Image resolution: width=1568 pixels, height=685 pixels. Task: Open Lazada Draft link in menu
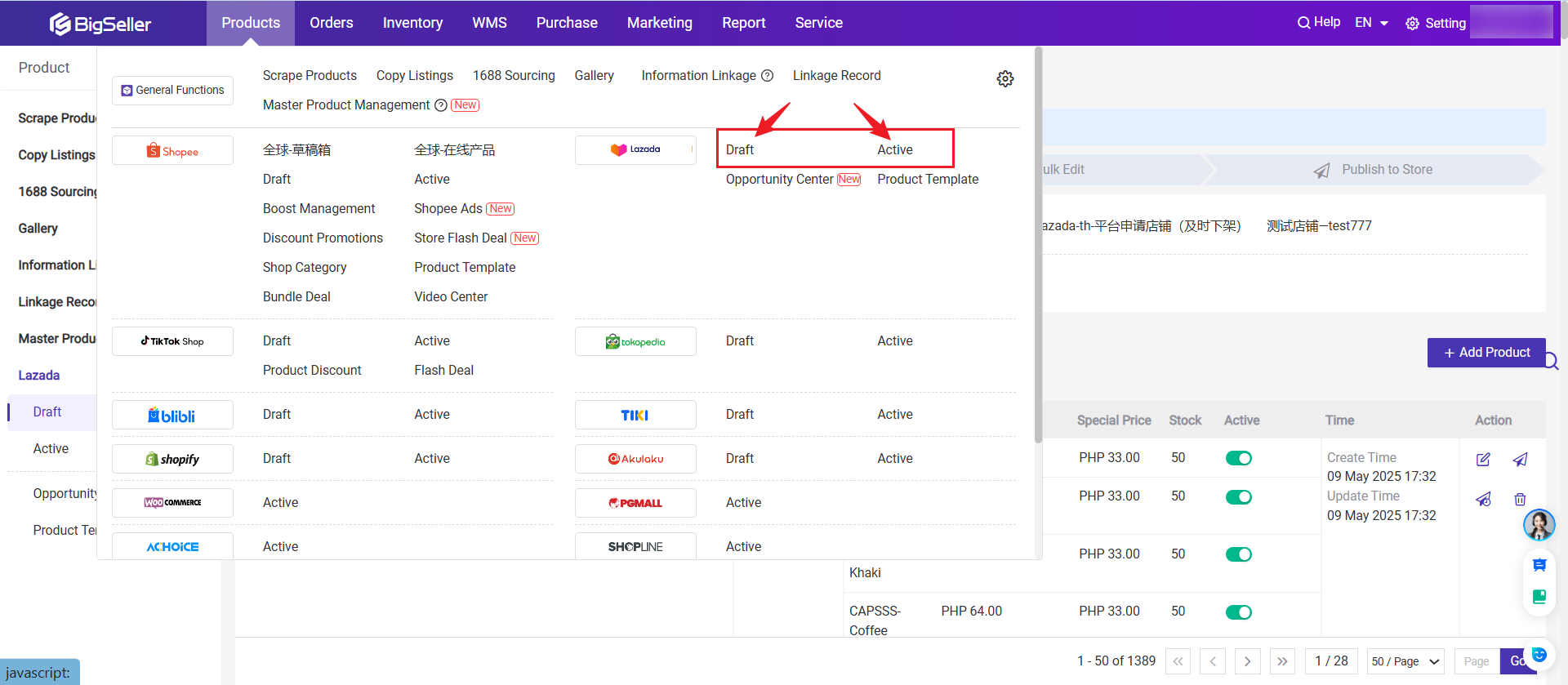740,150
